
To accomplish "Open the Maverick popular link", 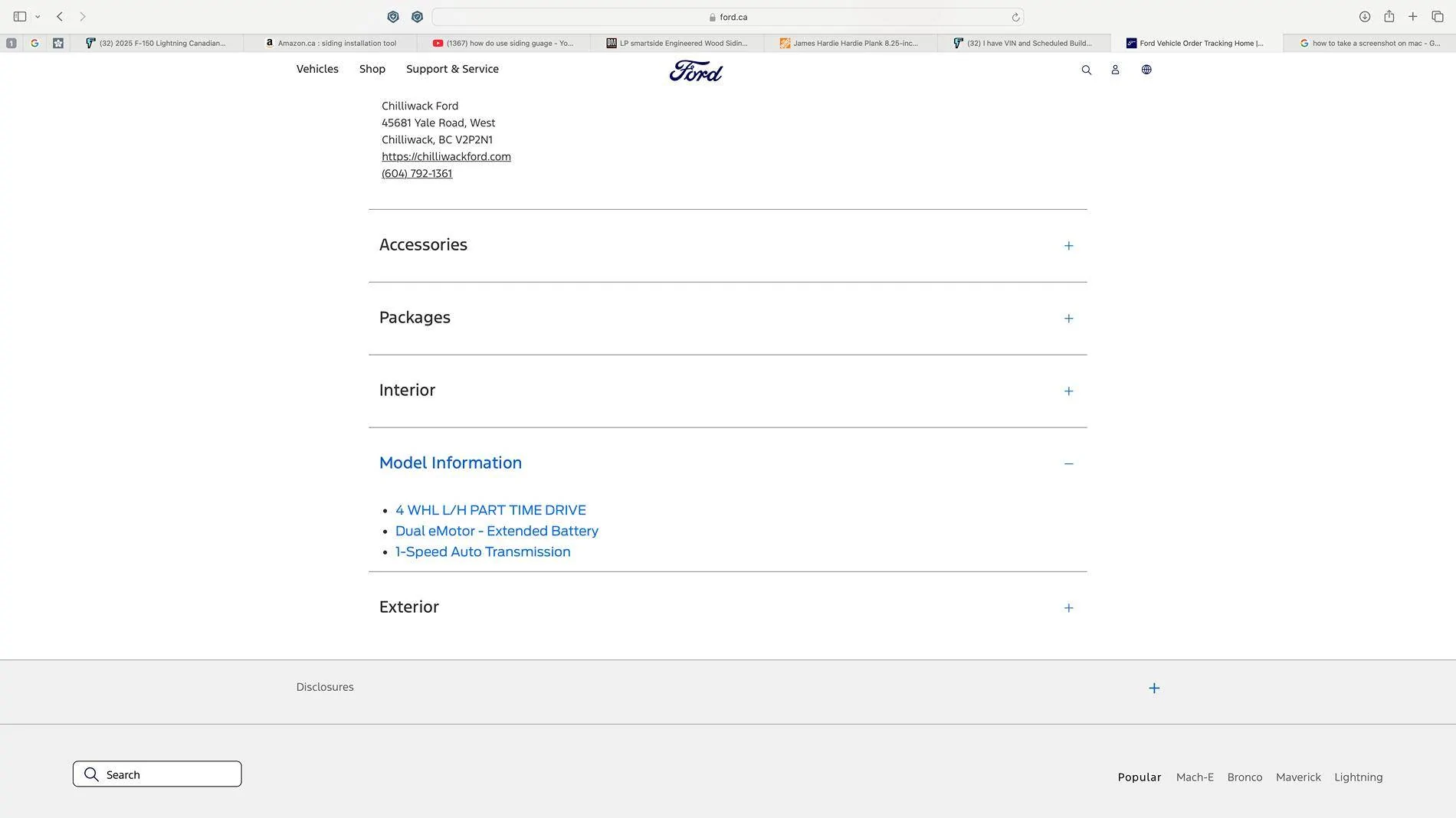I will click(x=1298, y=777).
